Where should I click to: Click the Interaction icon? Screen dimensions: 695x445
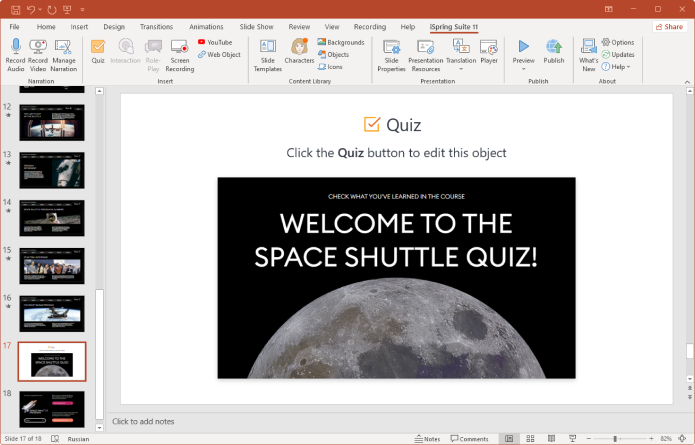(126, 46)
